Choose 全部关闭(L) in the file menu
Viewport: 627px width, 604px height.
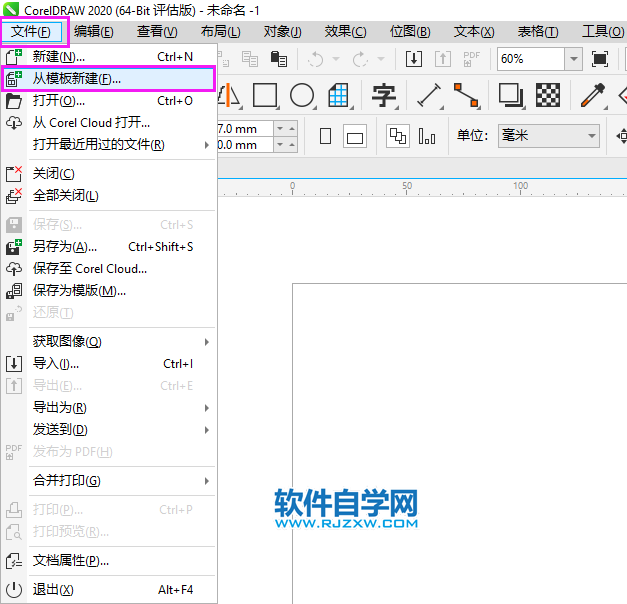coord(109,196)
